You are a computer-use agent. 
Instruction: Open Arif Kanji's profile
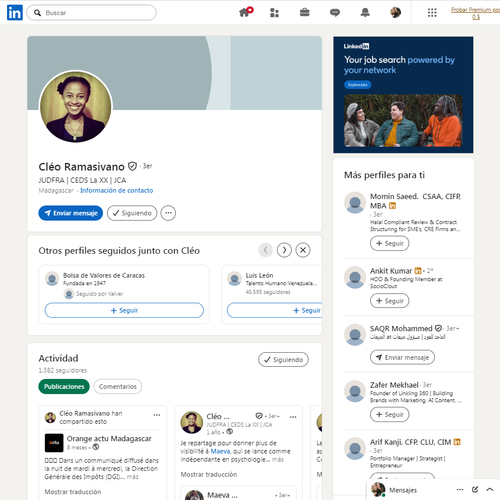[x=410, y=442]
